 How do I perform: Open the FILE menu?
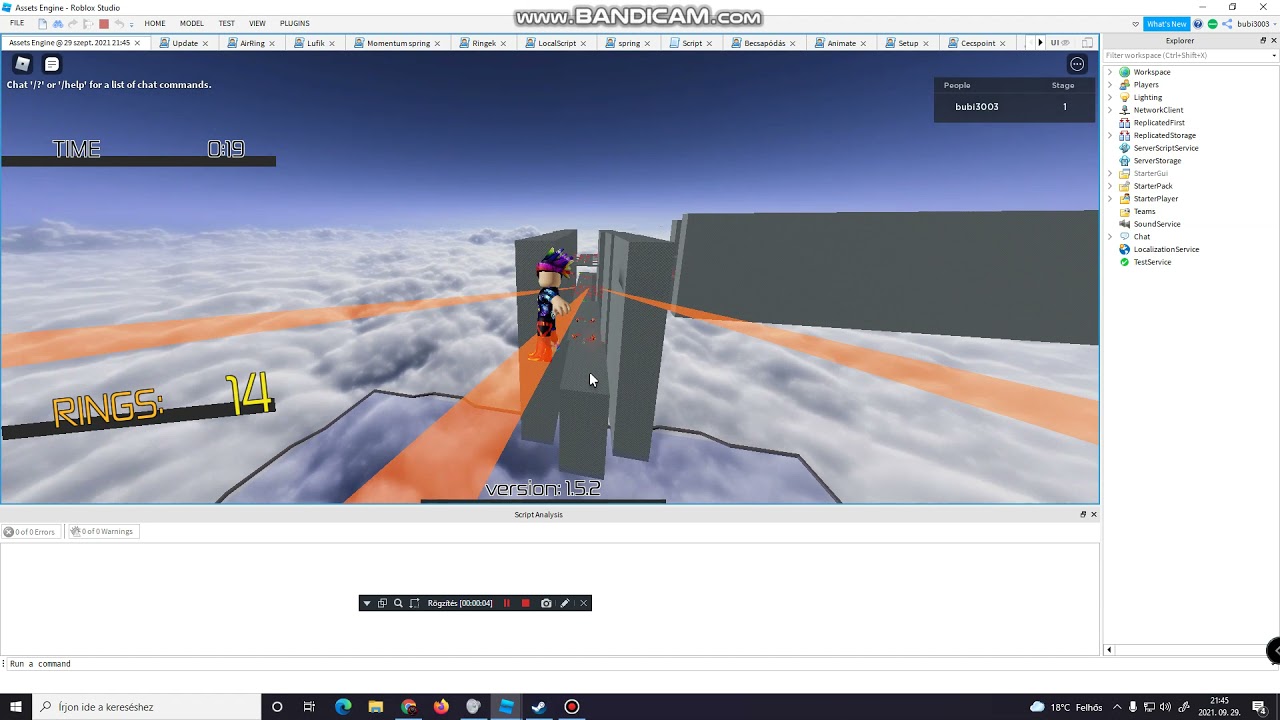(x=17, y=23)
